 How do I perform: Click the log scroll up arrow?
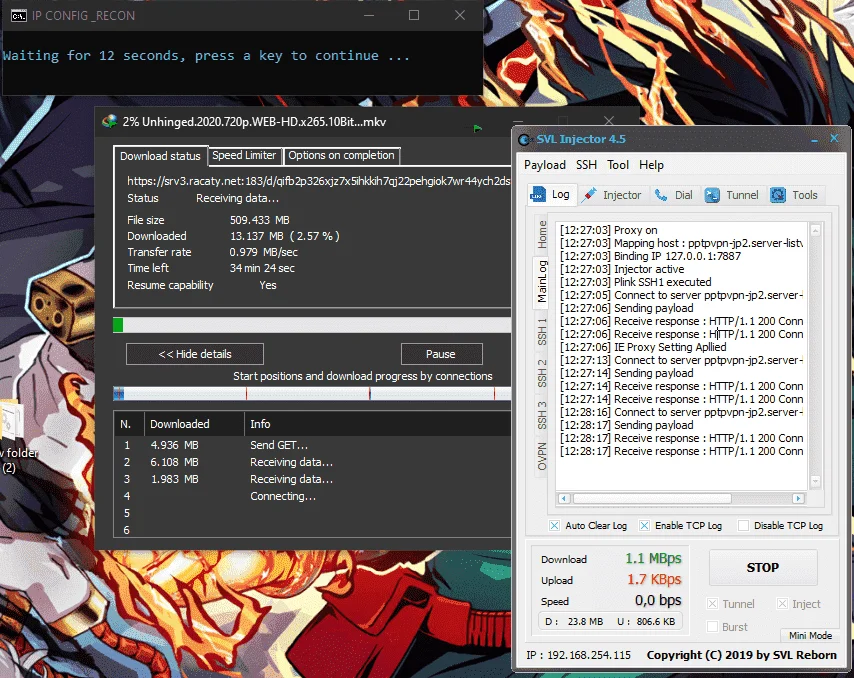point(815,231)
